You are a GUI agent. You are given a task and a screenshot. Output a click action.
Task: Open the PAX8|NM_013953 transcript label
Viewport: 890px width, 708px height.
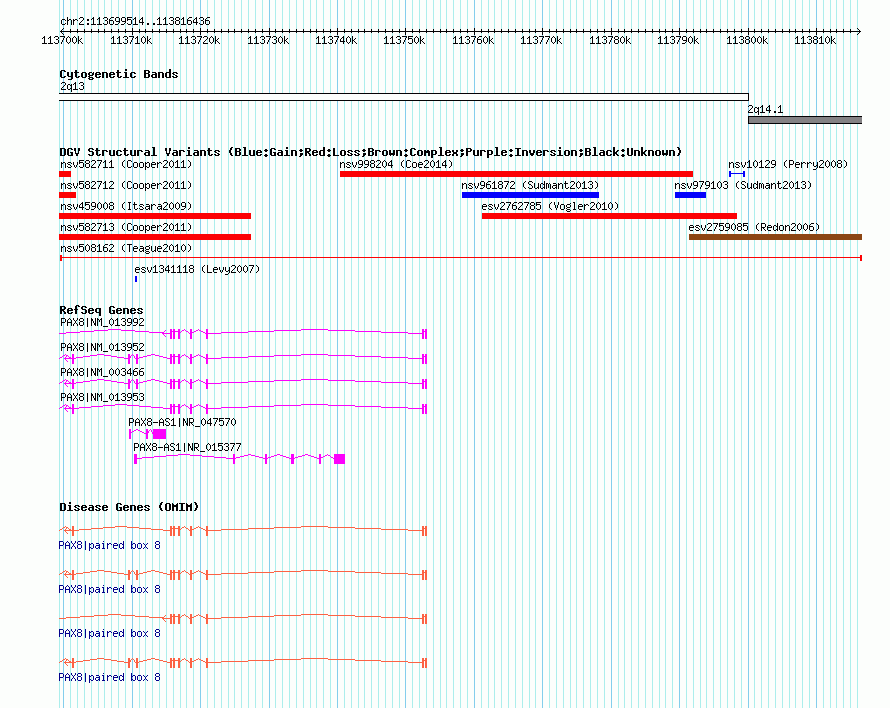coord(102,397)
